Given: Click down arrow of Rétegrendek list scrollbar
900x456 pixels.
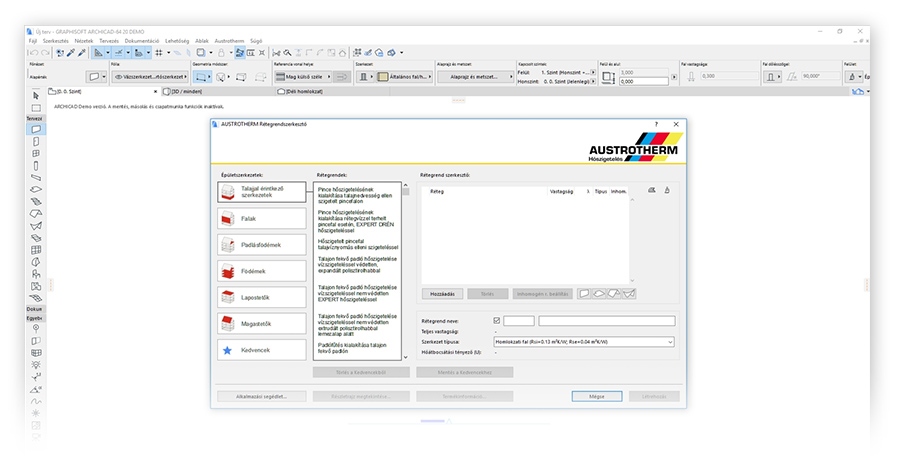Looking at the screenshot, I should (406, 357).
